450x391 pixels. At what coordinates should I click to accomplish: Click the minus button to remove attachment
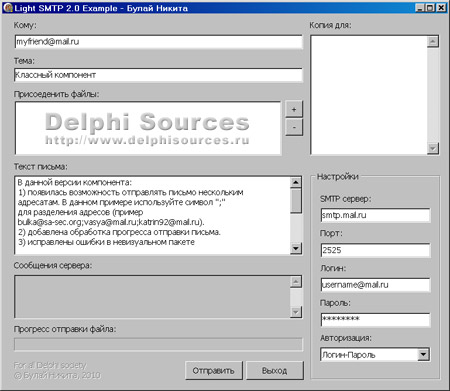pyautogui.click(x=294, y=127)
